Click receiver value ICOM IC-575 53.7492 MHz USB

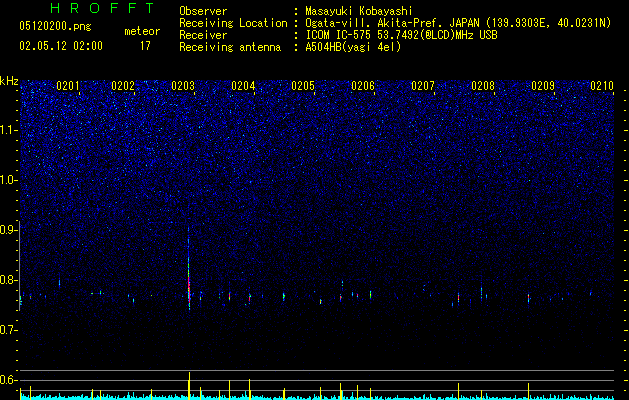[401, 35]
